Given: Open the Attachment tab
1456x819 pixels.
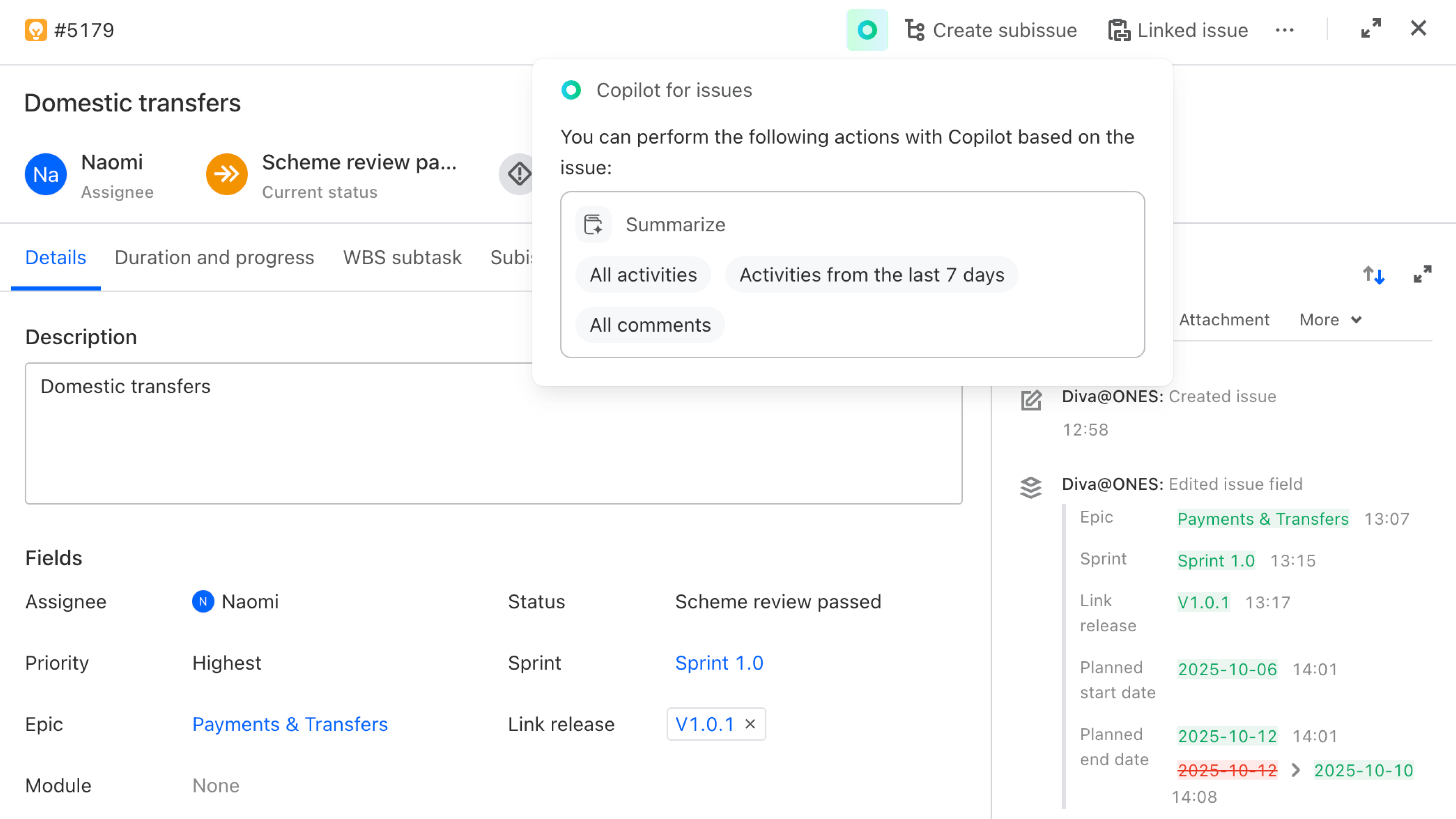Looking at the screenshot, I should point(1224,319).
